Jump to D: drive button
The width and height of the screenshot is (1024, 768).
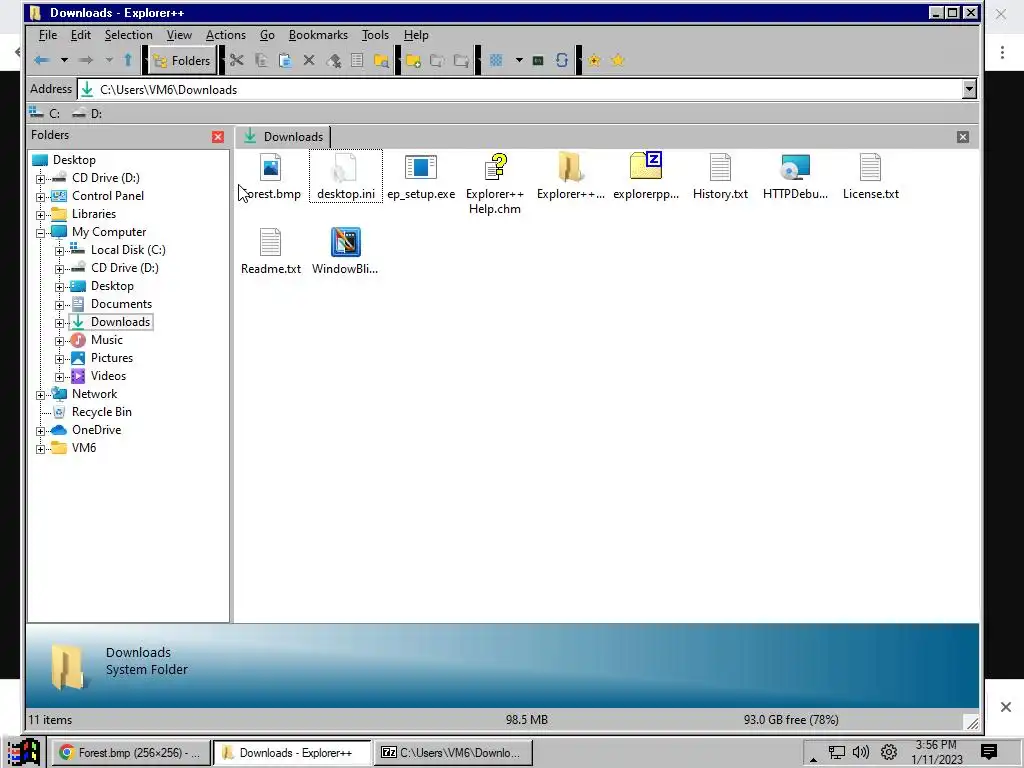click(87, 113)
